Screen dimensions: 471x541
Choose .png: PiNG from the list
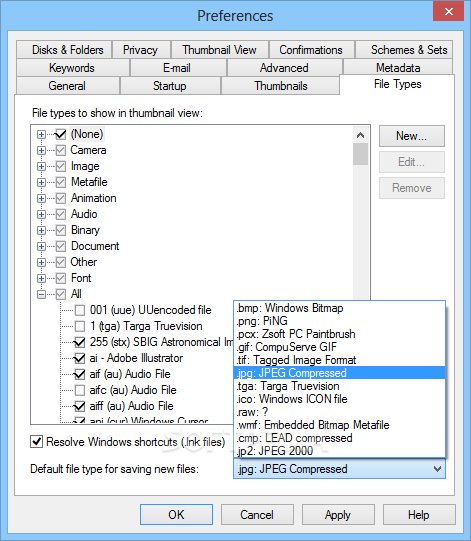[340, 321]
